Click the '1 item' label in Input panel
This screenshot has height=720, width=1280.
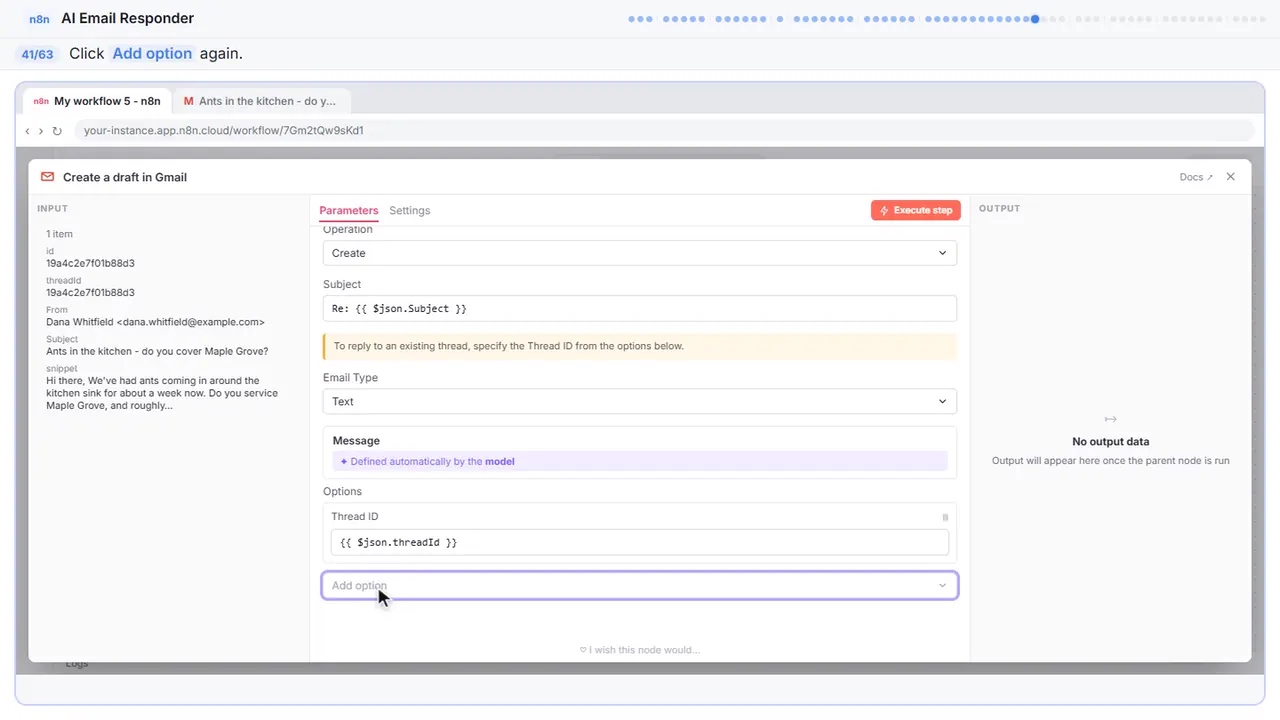coord(59,234)
